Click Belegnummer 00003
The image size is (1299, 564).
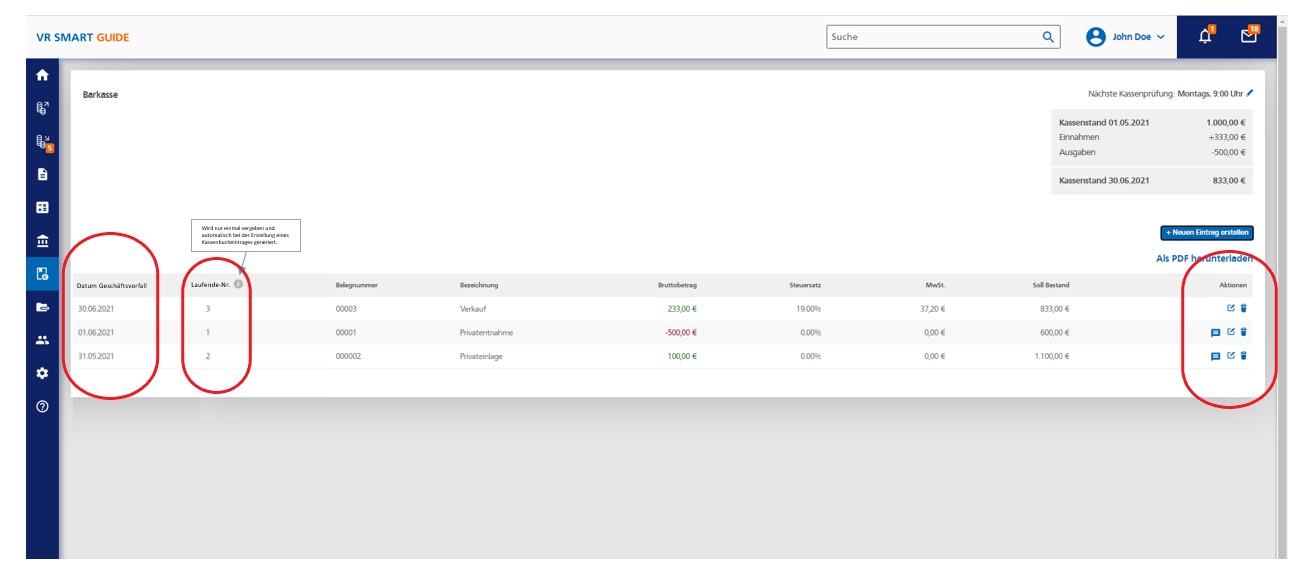click(x=346, y=309)
